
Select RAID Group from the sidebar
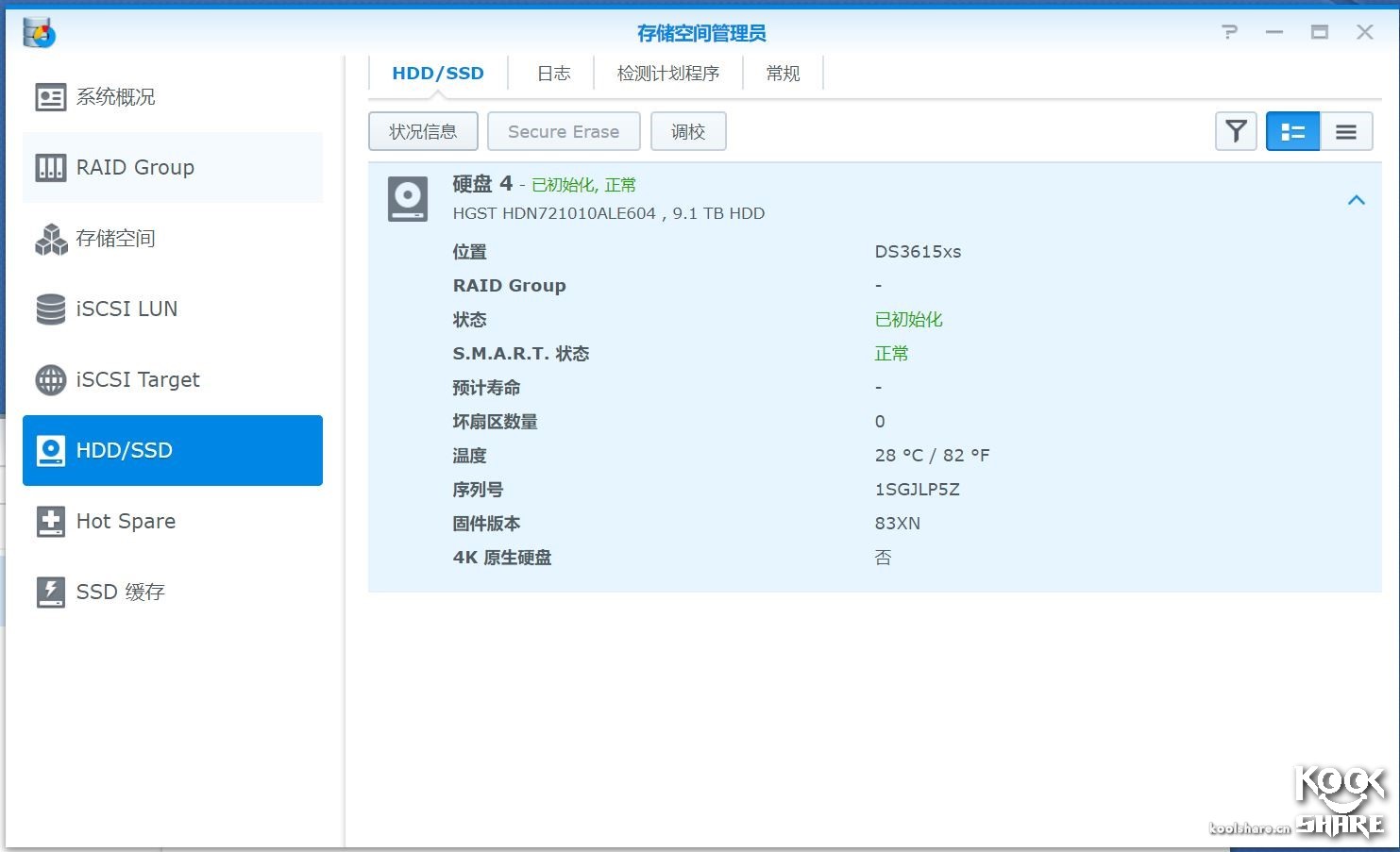click(x=135, y=167)
